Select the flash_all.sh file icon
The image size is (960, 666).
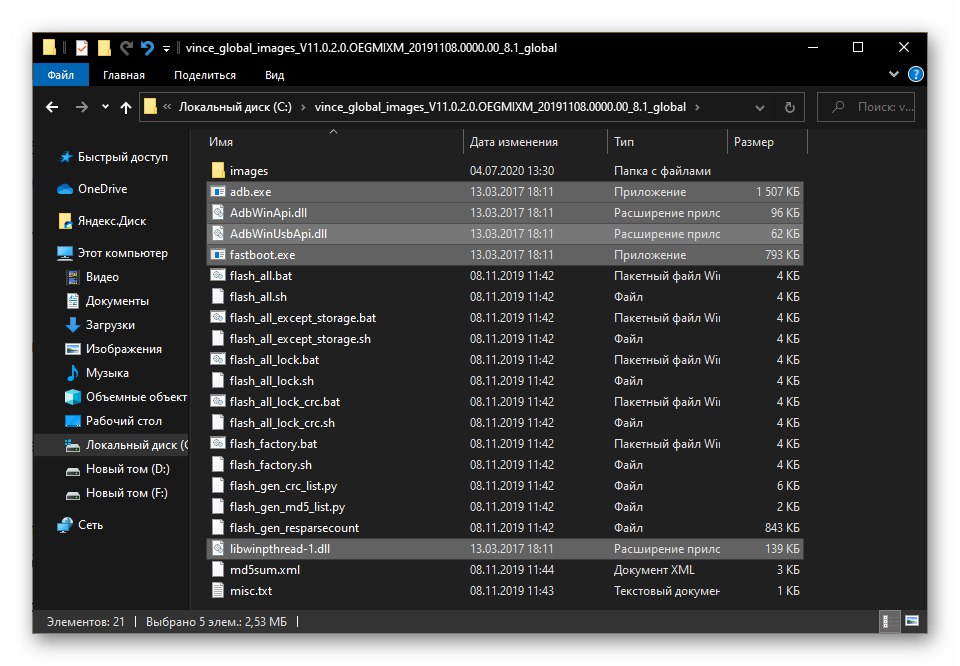pos(218,296)
